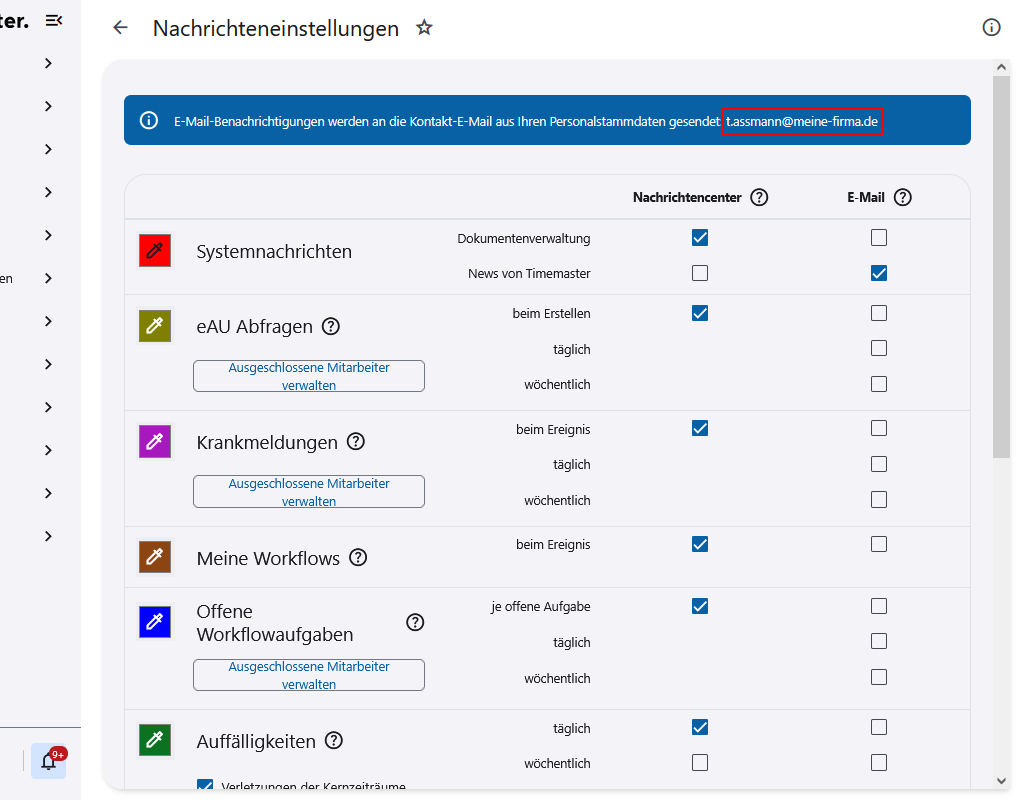Image resolution: width=1024 pixels, height=800 pixels.
Task: Navigate back using the left arrow button
Action: click(x=119, y=27)
